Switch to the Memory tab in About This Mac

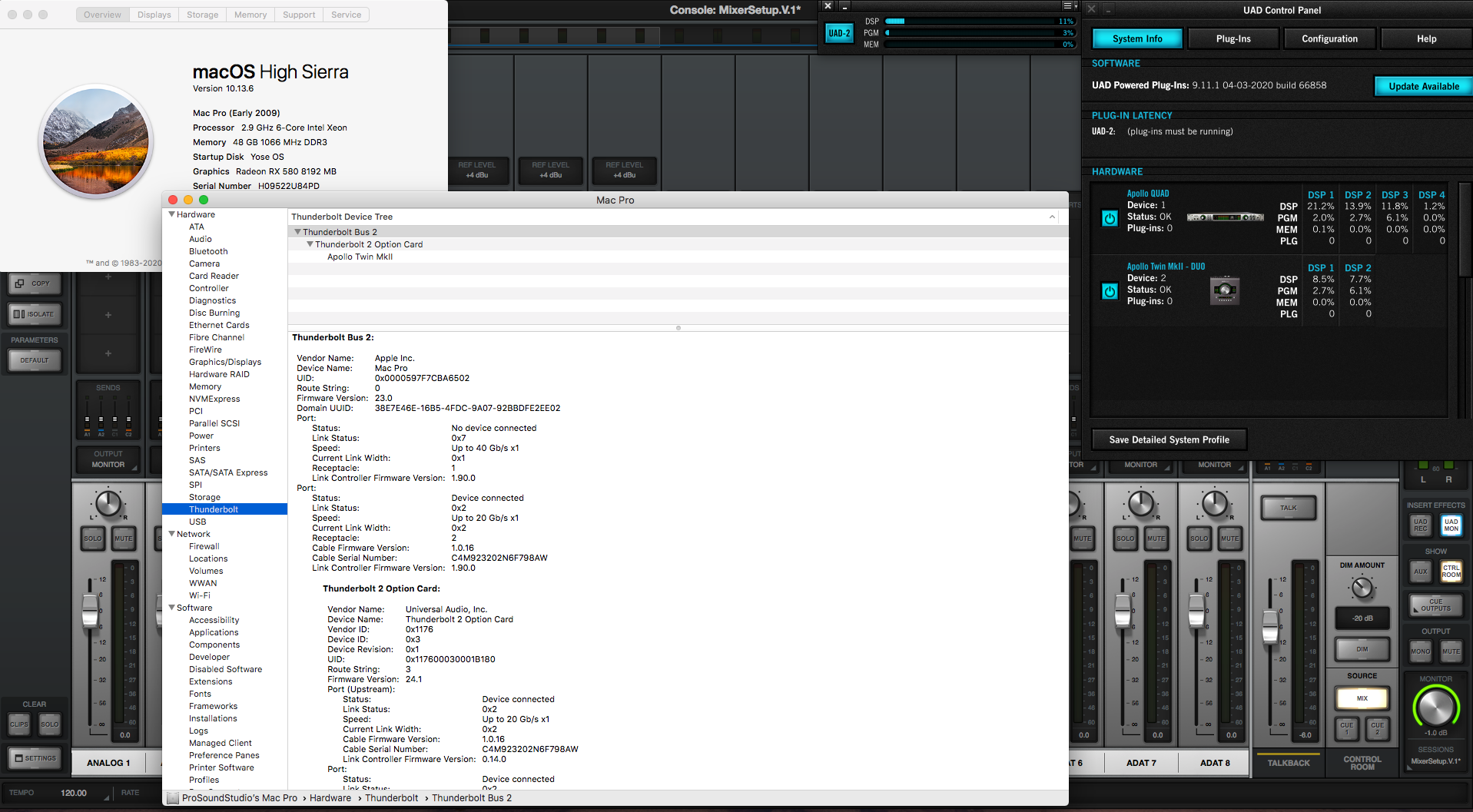coord(250,15)
